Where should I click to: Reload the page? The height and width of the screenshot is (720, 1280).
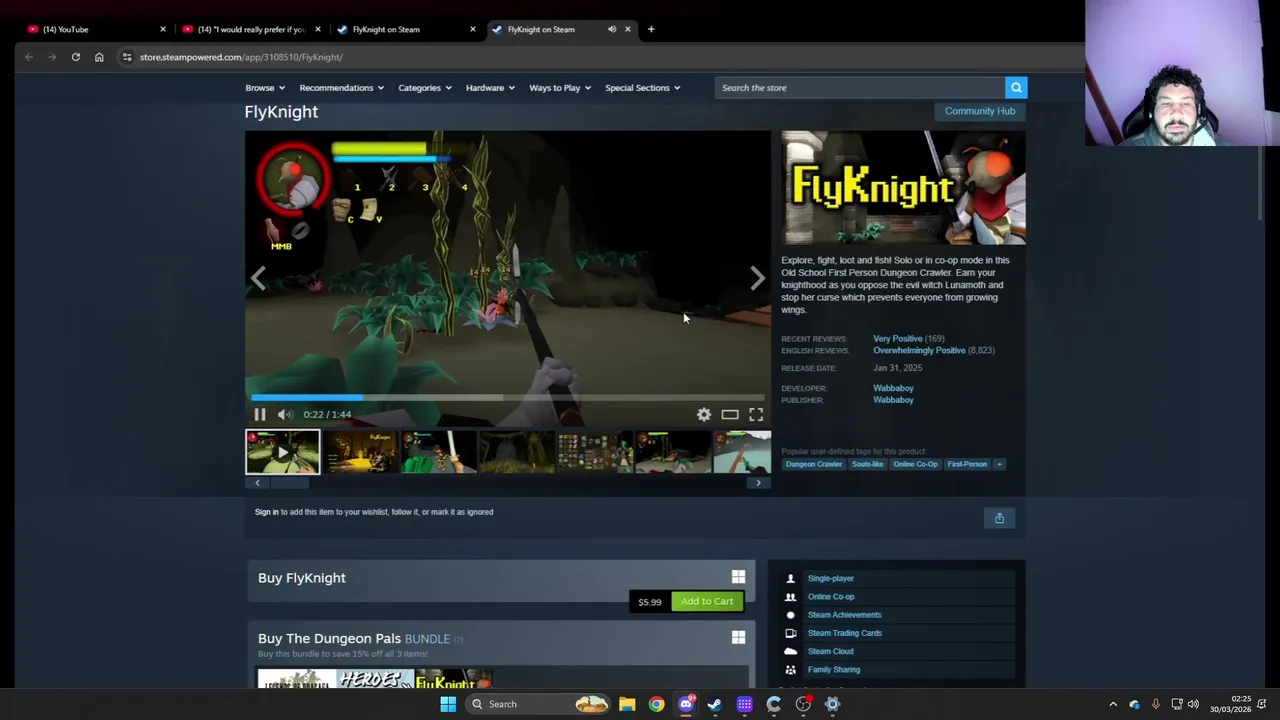coord(75,57)
